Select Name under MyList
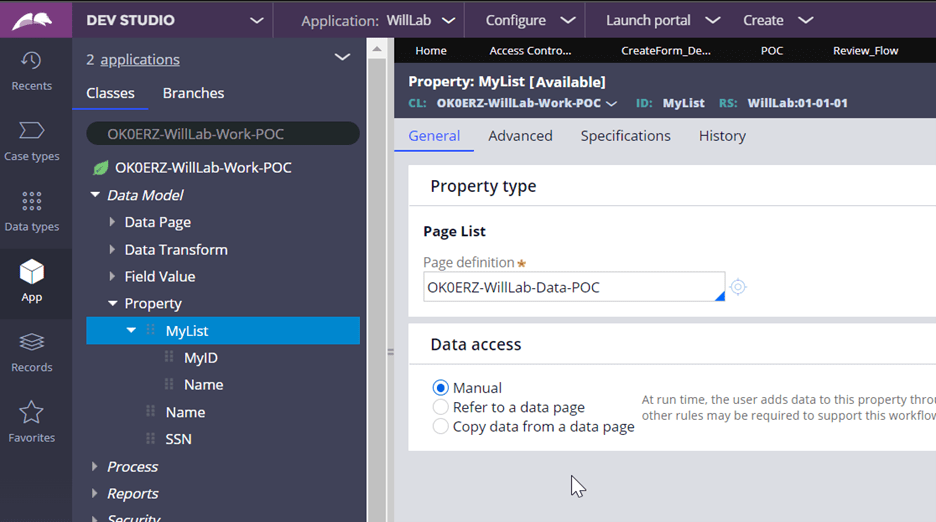Screen dimensions: 936x522 pyautogui.click(x=204, y=385)
